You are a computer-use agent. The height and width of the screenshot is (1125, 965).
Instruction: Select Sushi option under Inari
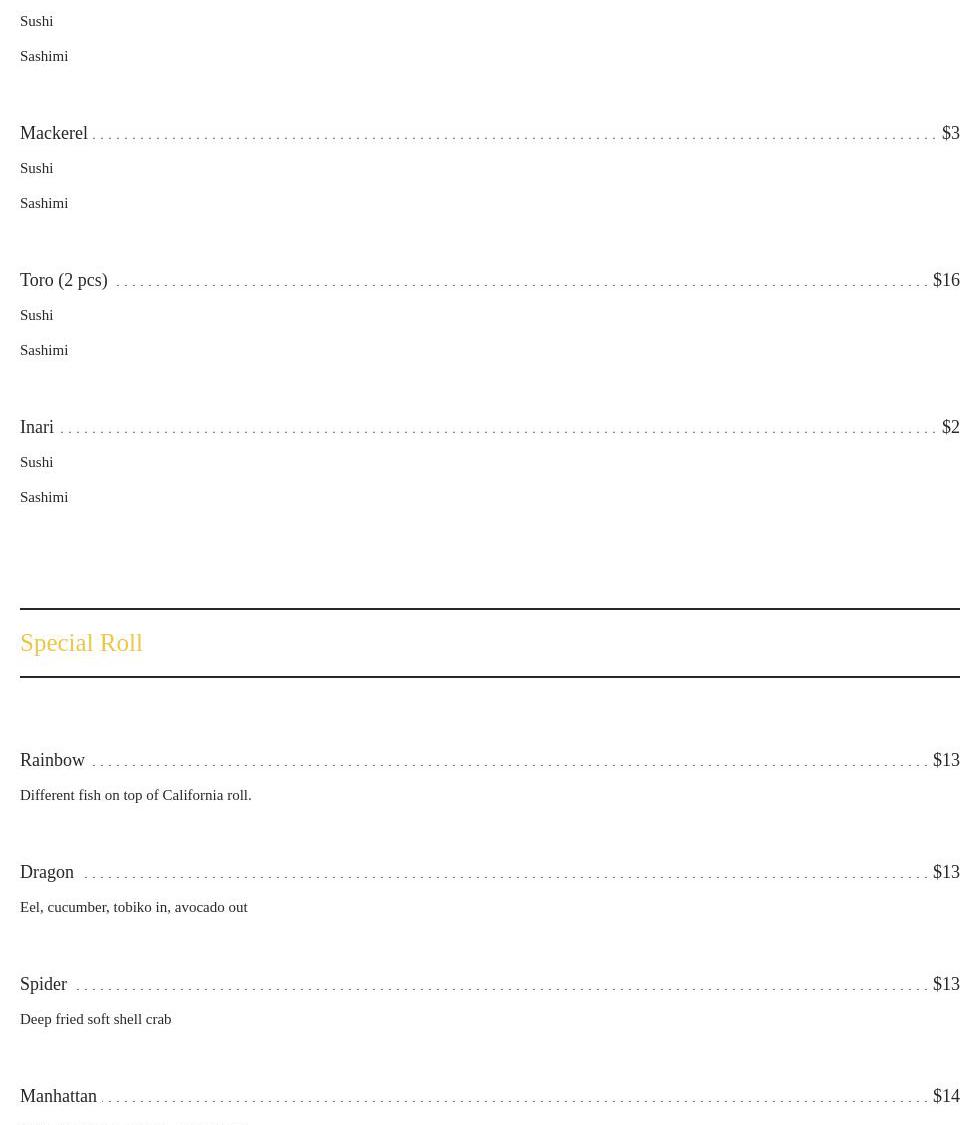(37, 462)
